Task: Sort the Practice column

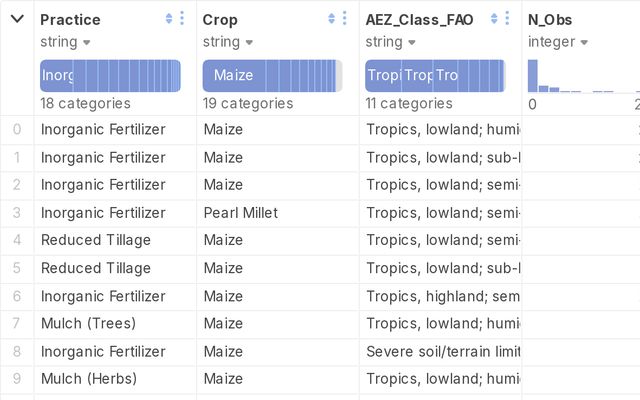Action: pos(169,18)
